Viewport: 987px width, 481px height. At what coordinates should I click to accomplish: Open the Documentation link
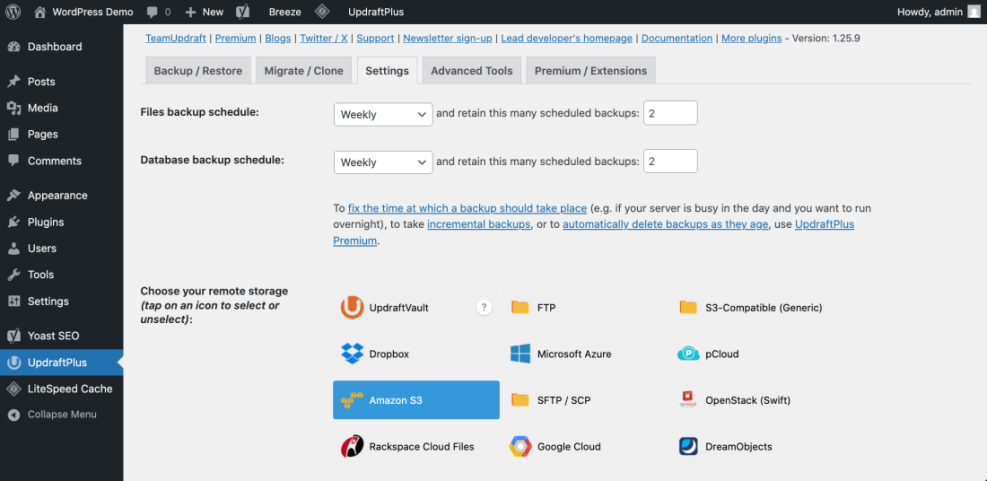point(677,38)
